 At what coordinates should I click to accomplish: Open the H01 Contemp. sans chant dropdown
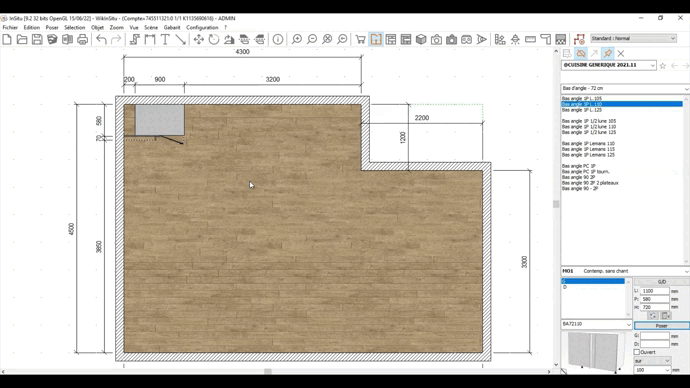click(x=625, y=271)
